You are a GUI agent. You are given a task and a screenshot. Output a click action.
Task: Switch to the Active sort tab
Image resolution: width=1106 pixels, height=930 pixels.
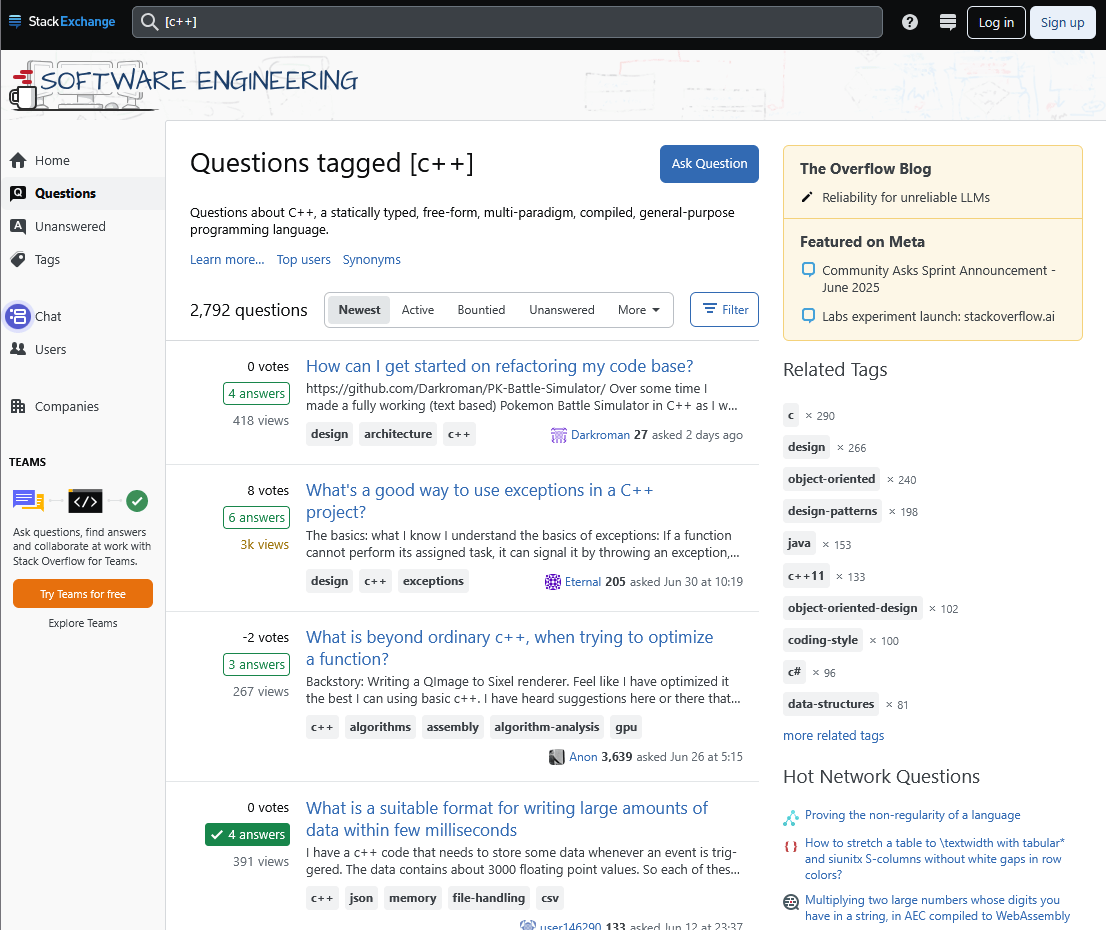418,310
